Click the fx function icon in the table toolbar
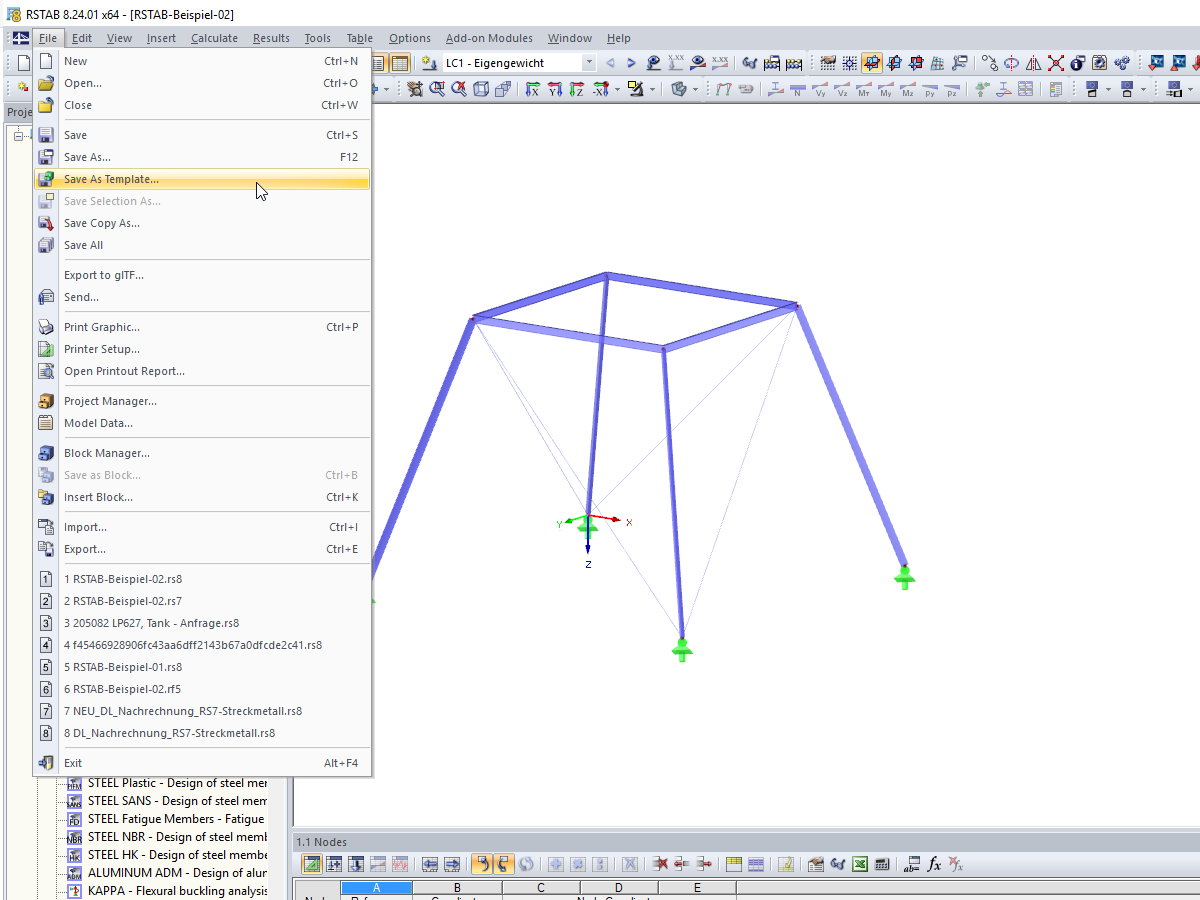Image resolution: width=1200 pixels, height=900 pixels. coord(934,864)
